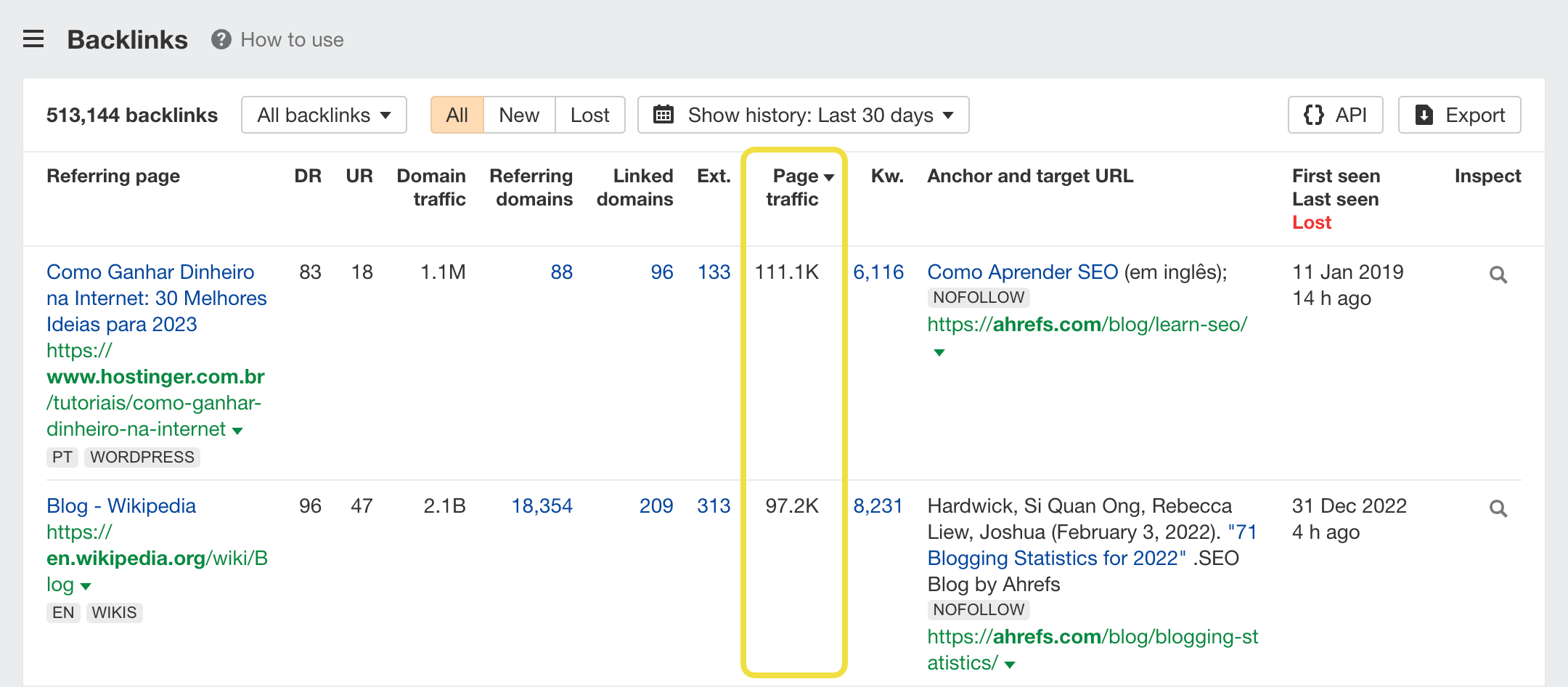Screen dimensions: 1568x687
Task: Open the ahrefs.com/blog/blogging-statistics/ target URL
Action: (x=1093, y=649)
